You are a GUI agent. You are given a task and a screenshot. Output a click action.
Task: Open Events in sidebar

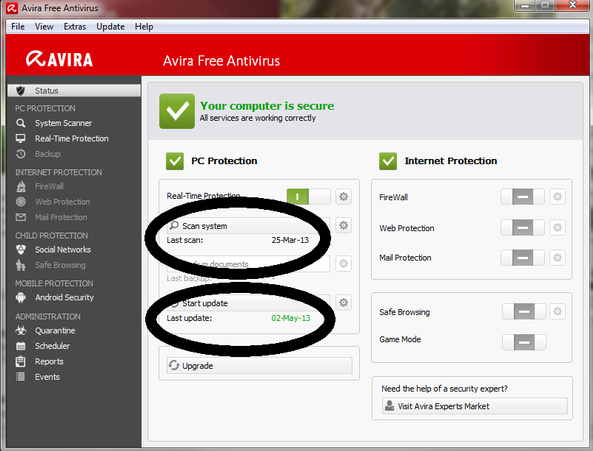(47, 377)
